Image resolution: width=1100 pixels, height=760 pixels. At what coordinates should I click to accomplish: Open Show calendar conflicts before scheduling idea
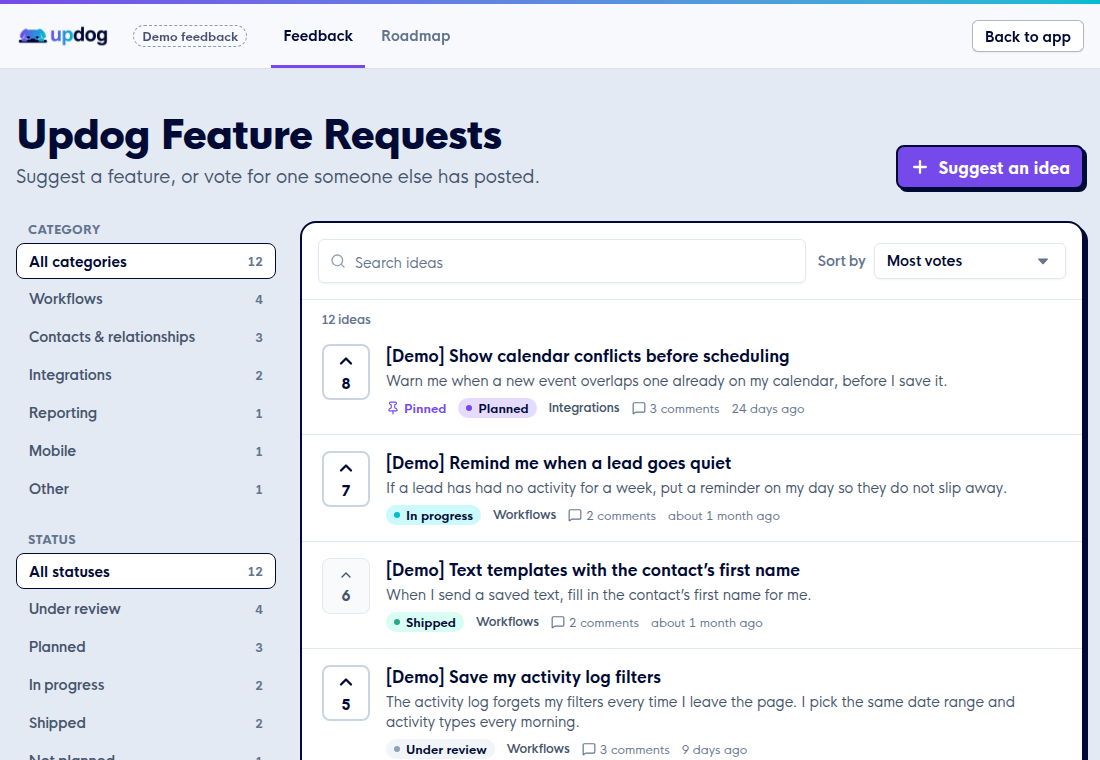[587, 356]
